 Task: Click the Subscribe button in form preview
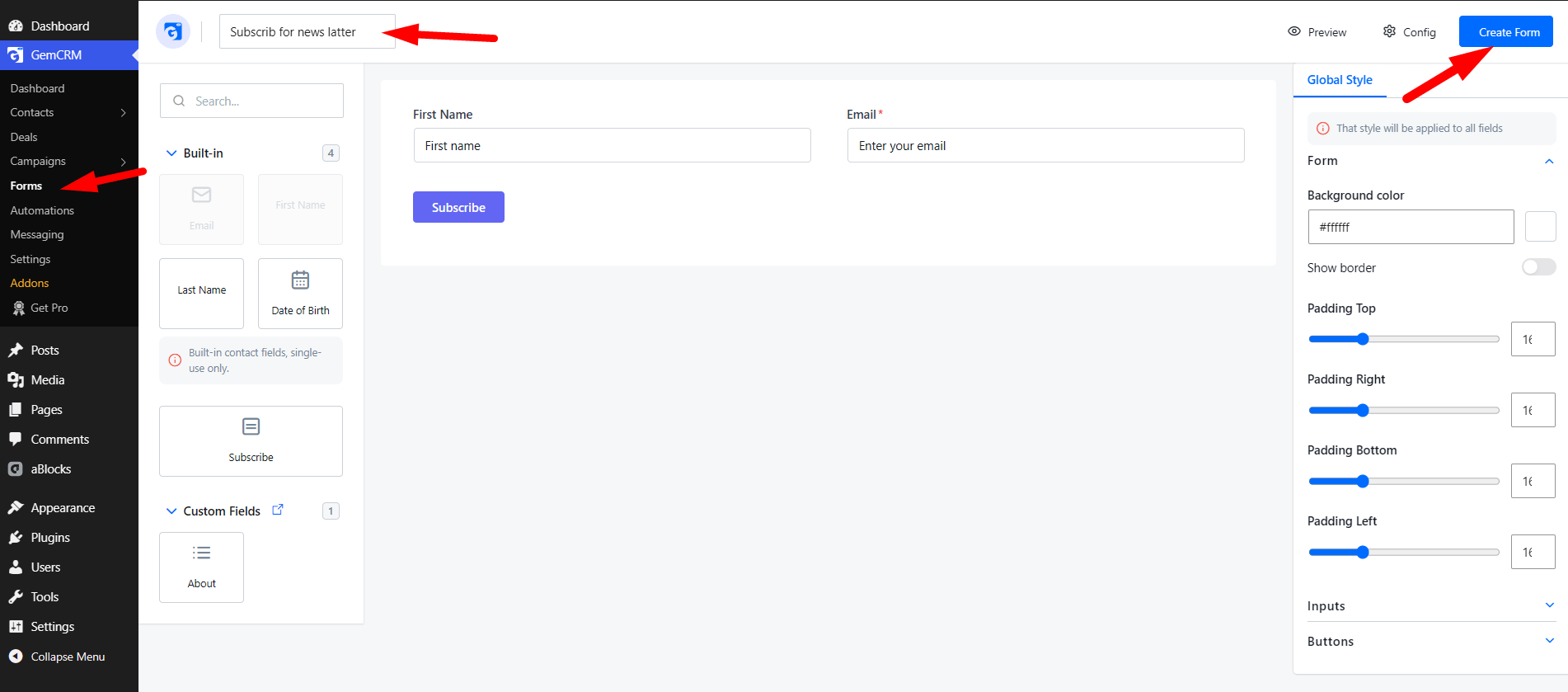point(458,207)
